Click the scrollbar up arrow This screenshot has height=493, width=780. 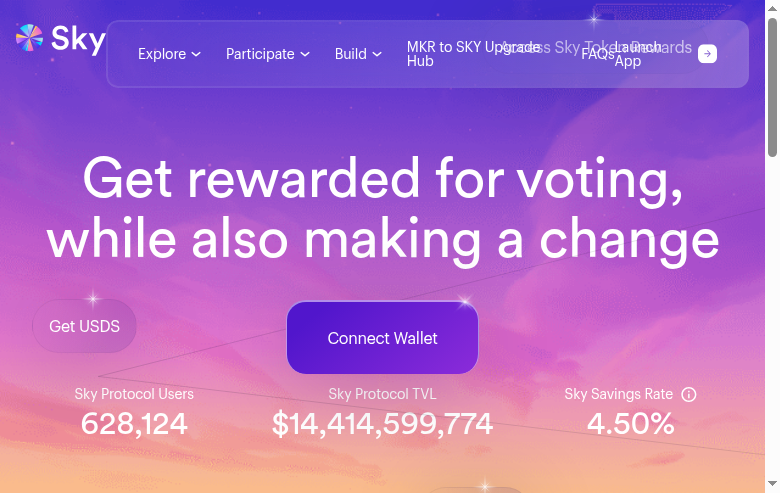pos(772,7)
